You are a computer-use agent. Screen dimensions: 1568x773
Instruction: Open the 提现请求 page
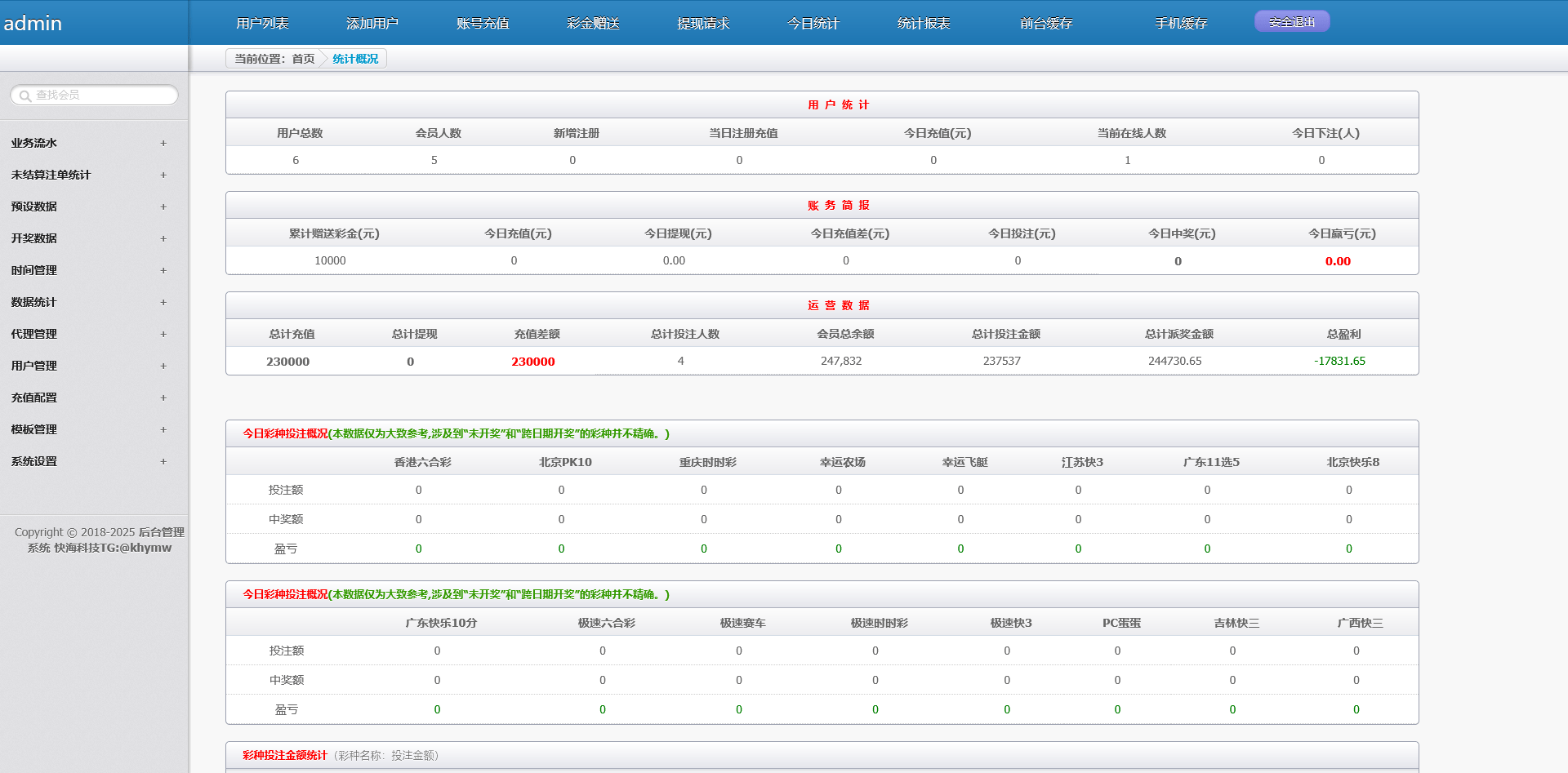pyautogui.click(x=703, y=23)
